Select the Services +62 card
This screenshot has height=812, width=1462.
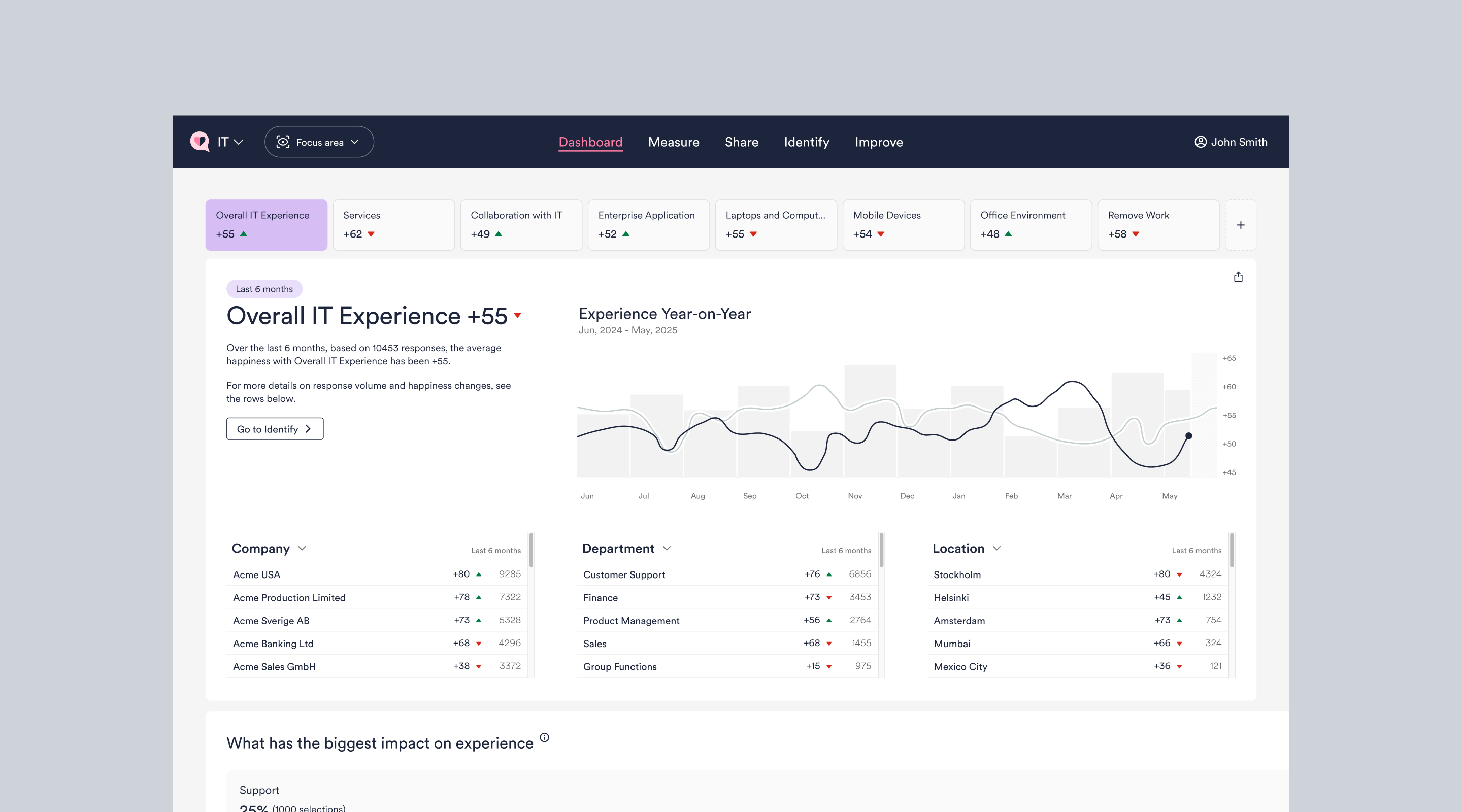[394, 225]
